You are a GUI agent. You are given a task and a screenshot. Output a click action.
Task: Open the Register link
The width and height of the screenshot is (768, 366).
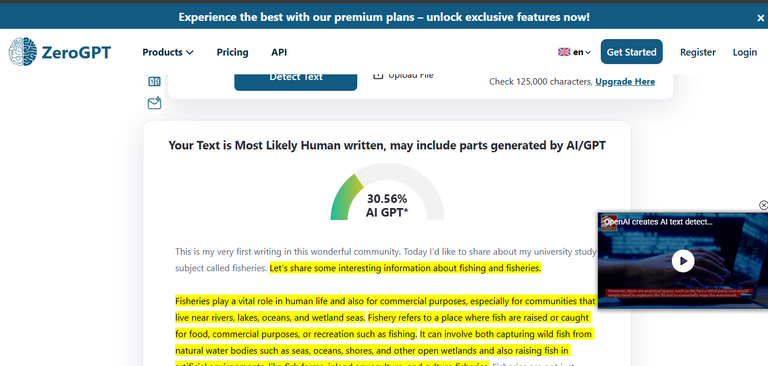(697, 52)
